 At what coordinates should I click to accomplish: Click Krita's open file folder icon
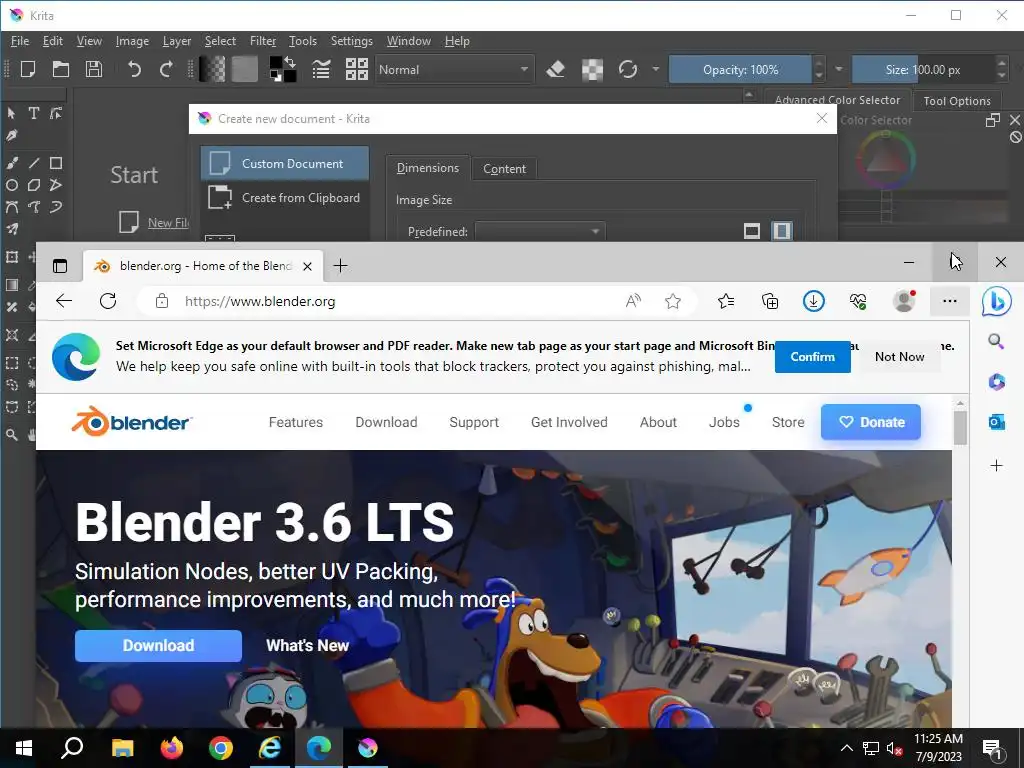(x=61, y=69)
